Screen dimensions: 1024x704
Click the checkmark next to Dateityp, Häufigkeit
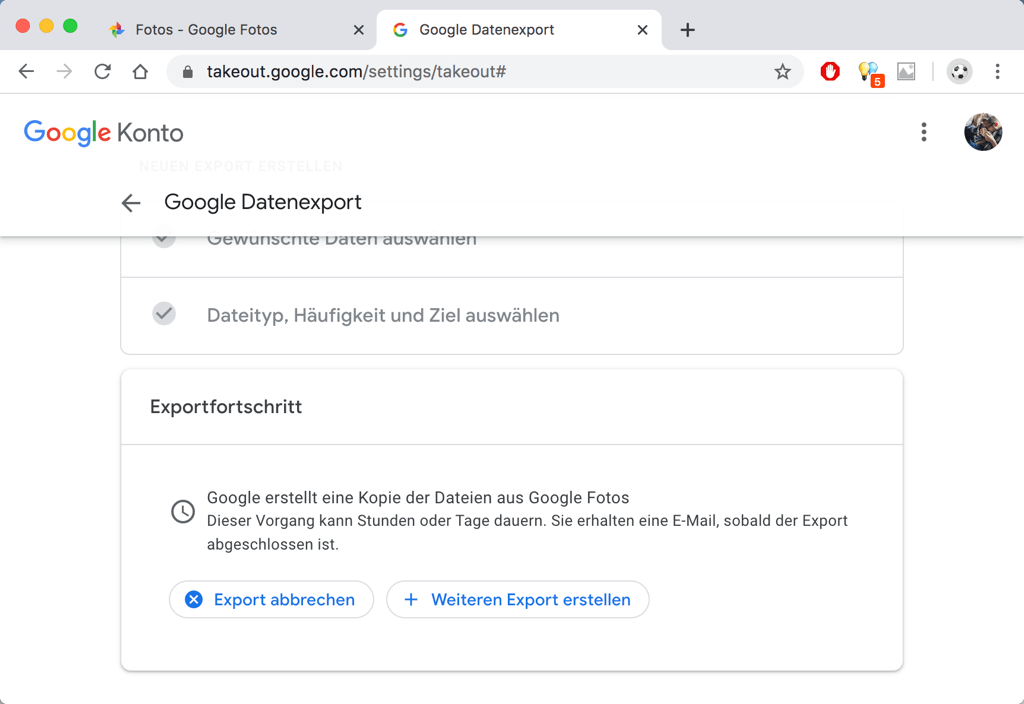[x=164, y=314]
